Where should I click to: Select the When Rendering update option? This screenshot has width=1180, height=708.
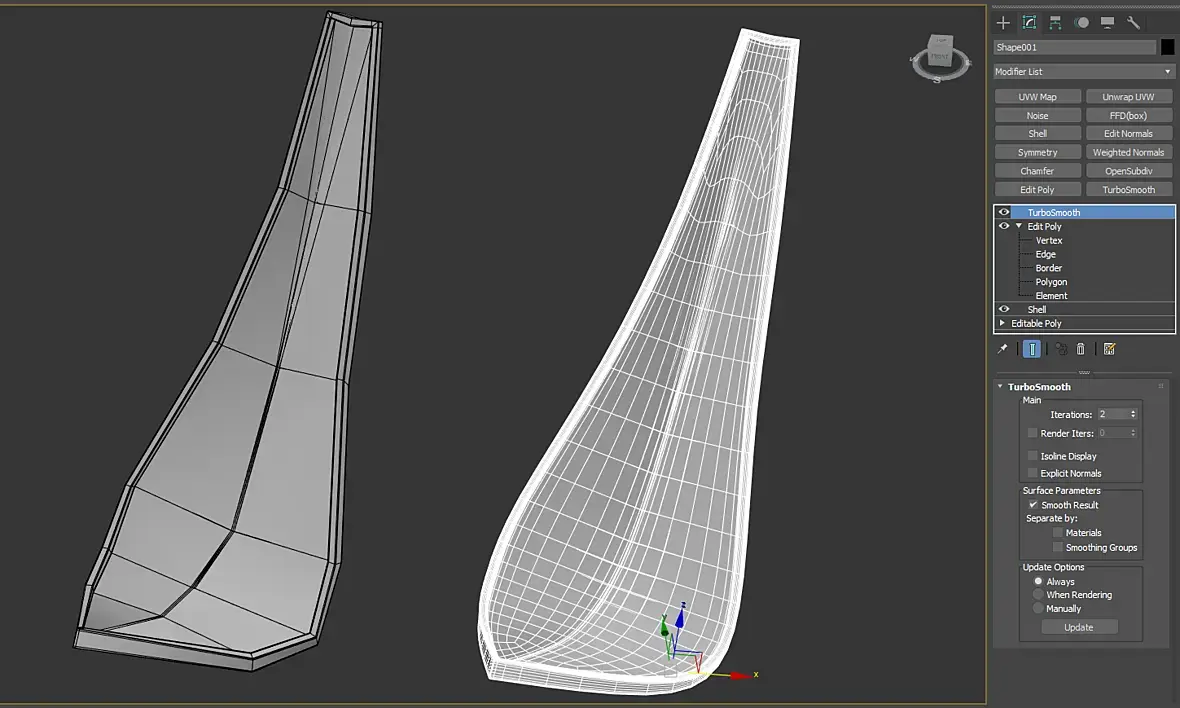click(x=1038, y=594)
